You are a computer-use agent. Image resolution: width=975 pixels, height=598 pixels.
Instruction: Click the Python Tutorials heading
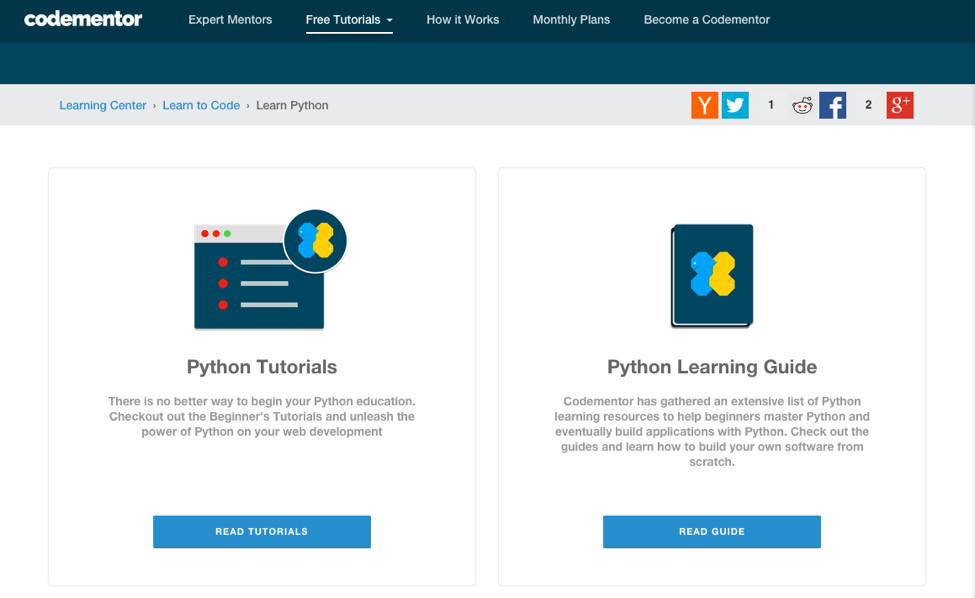(x=262, y=367)
